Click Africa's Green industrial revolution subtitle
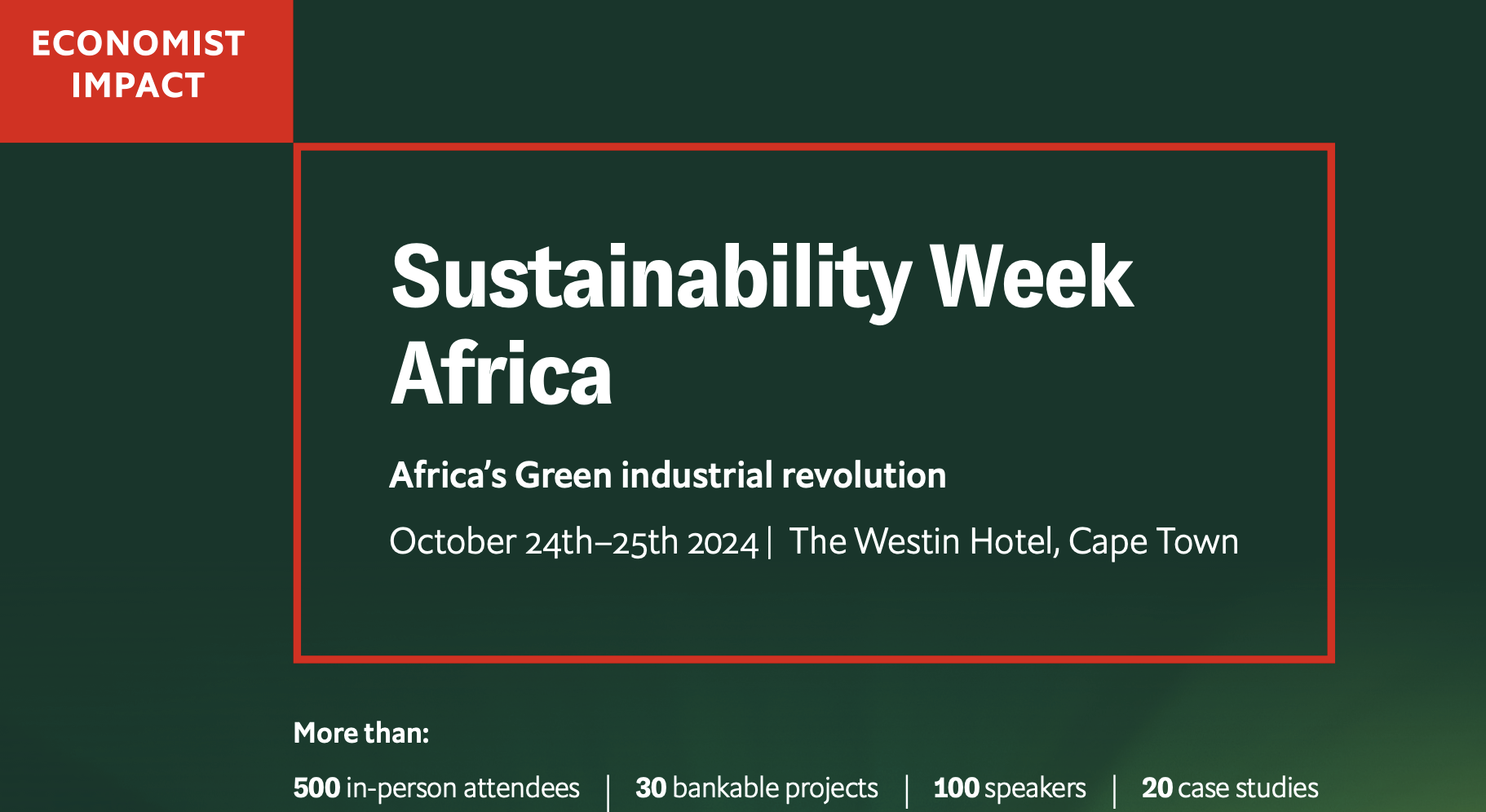The height and width of the screenshot is (812, 1486). click(x=668, y=475)
